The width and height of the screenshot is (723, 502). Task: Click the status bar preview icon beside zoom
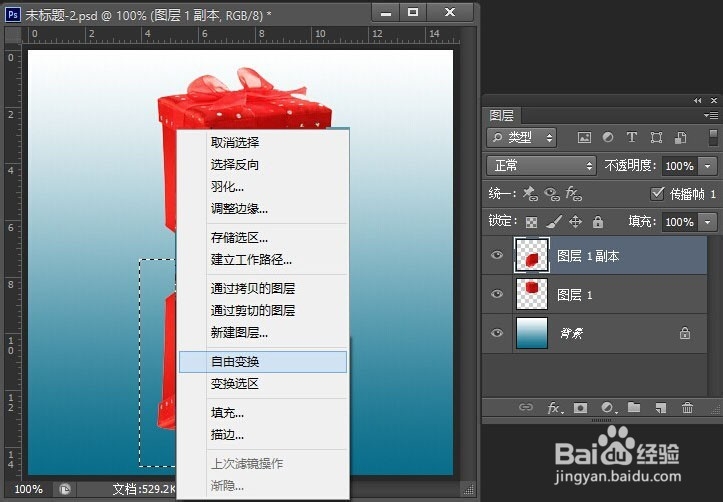point(65,489)
